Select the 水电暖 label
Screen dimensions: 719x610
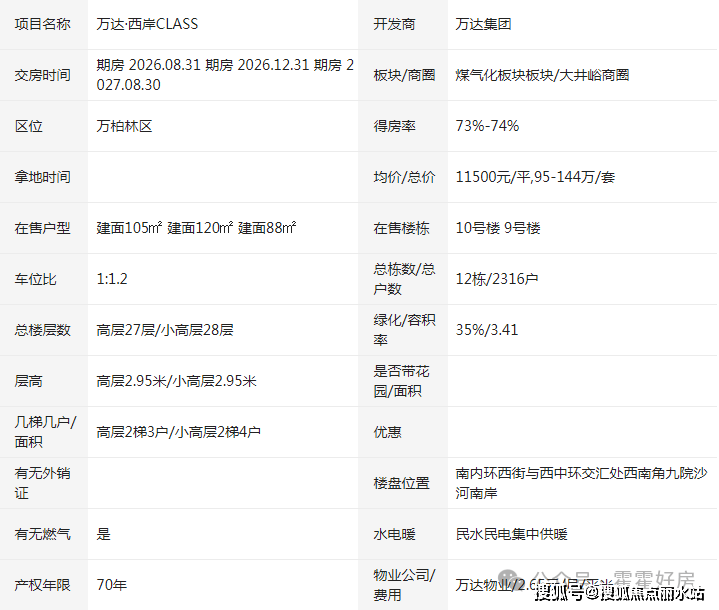[x=394, y=534]
